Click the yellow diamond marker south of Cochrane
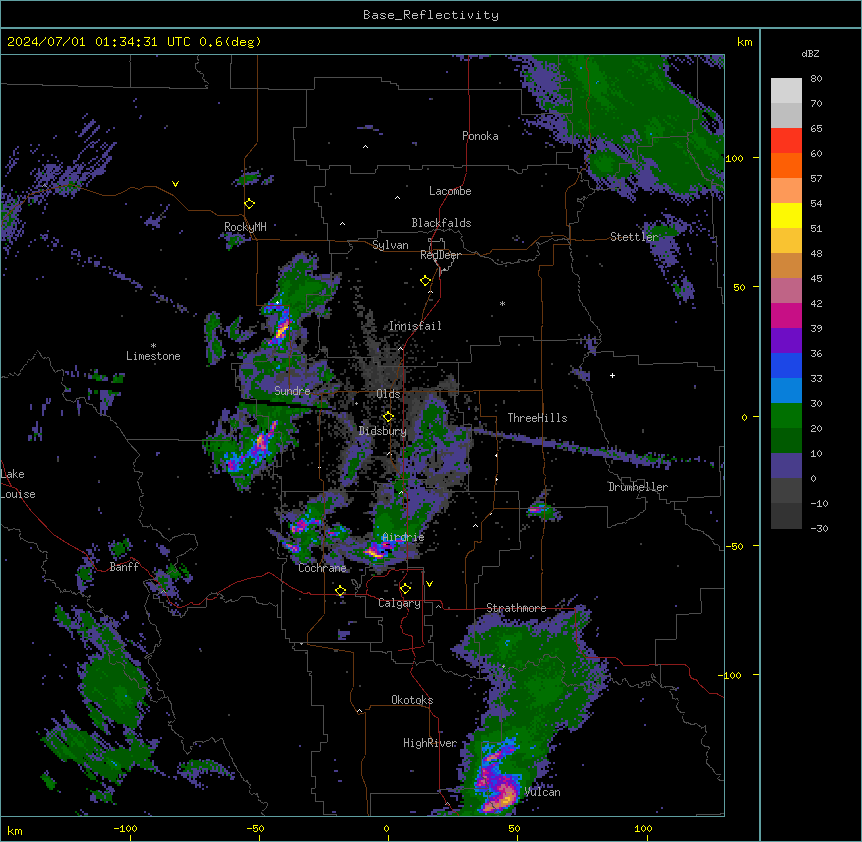 (x=340, y=590)
